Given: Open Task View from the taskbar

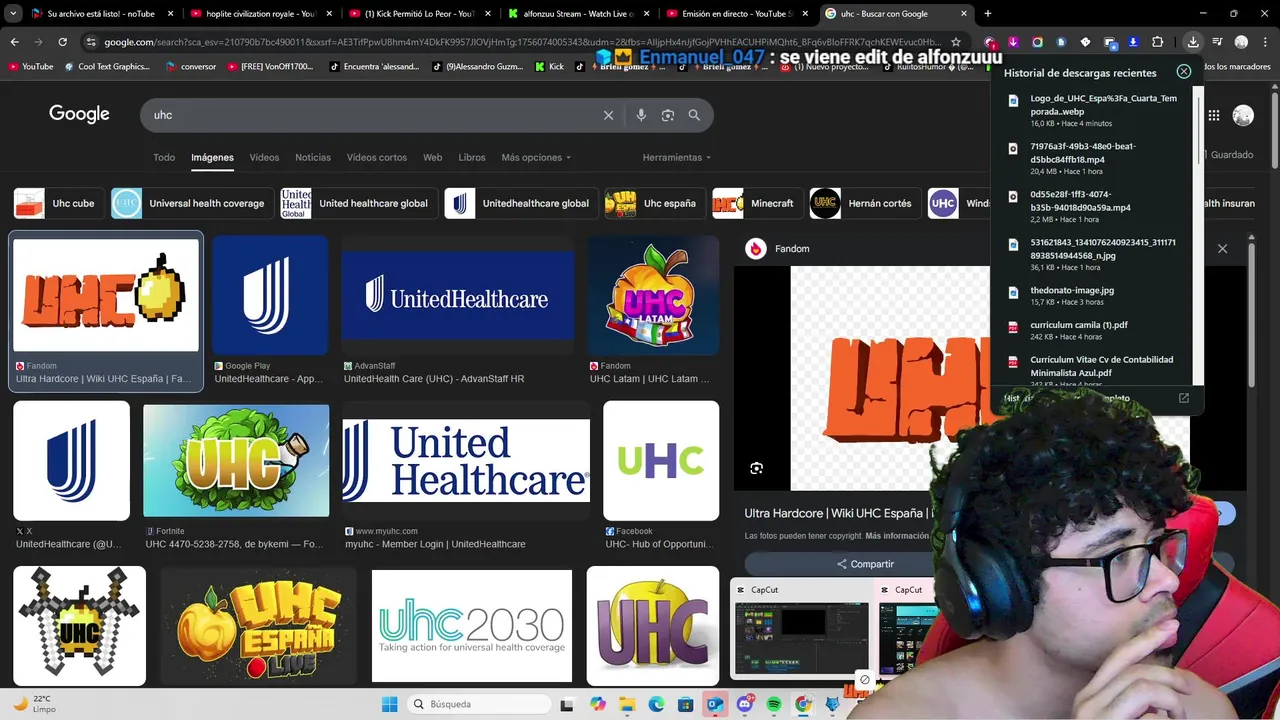Looking at the screenshot, I should [x=567, y=704].
